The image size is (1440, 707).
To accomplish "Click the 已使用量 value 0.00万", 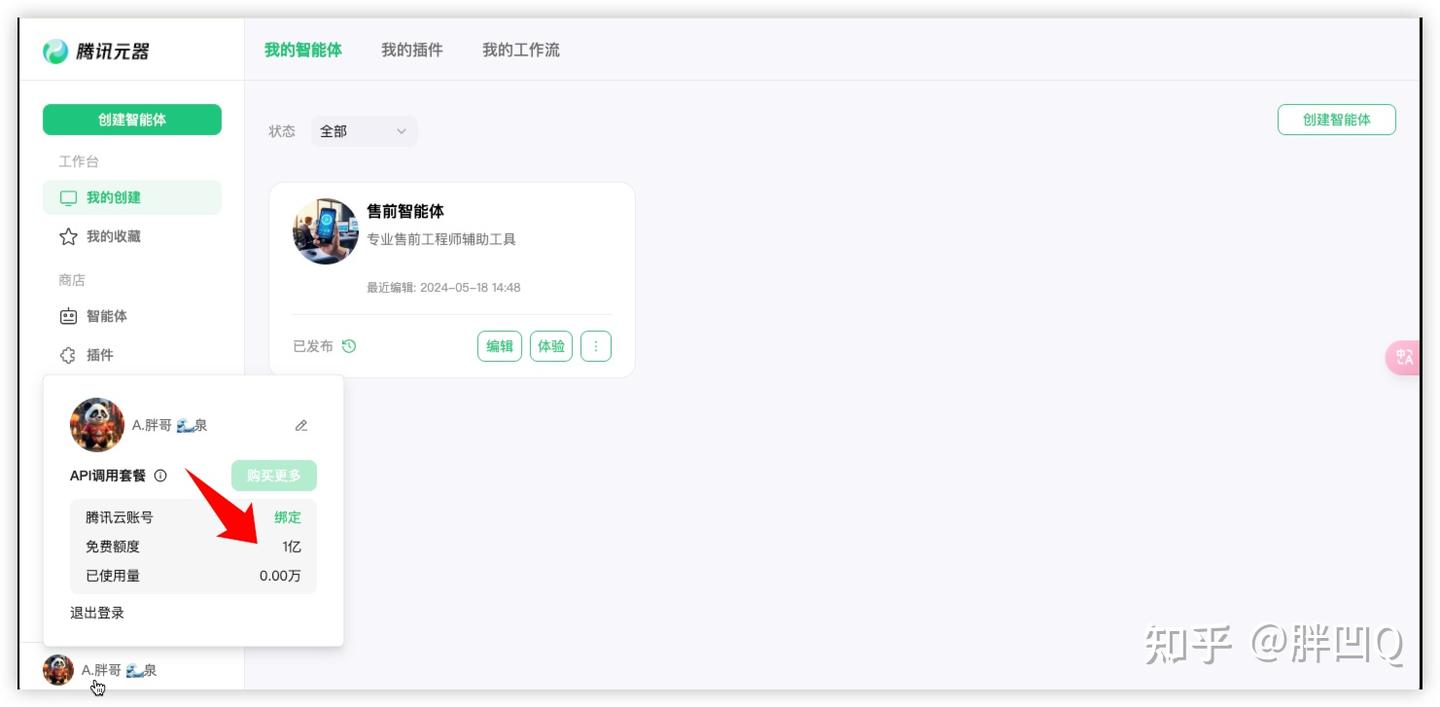I will 280,576.
